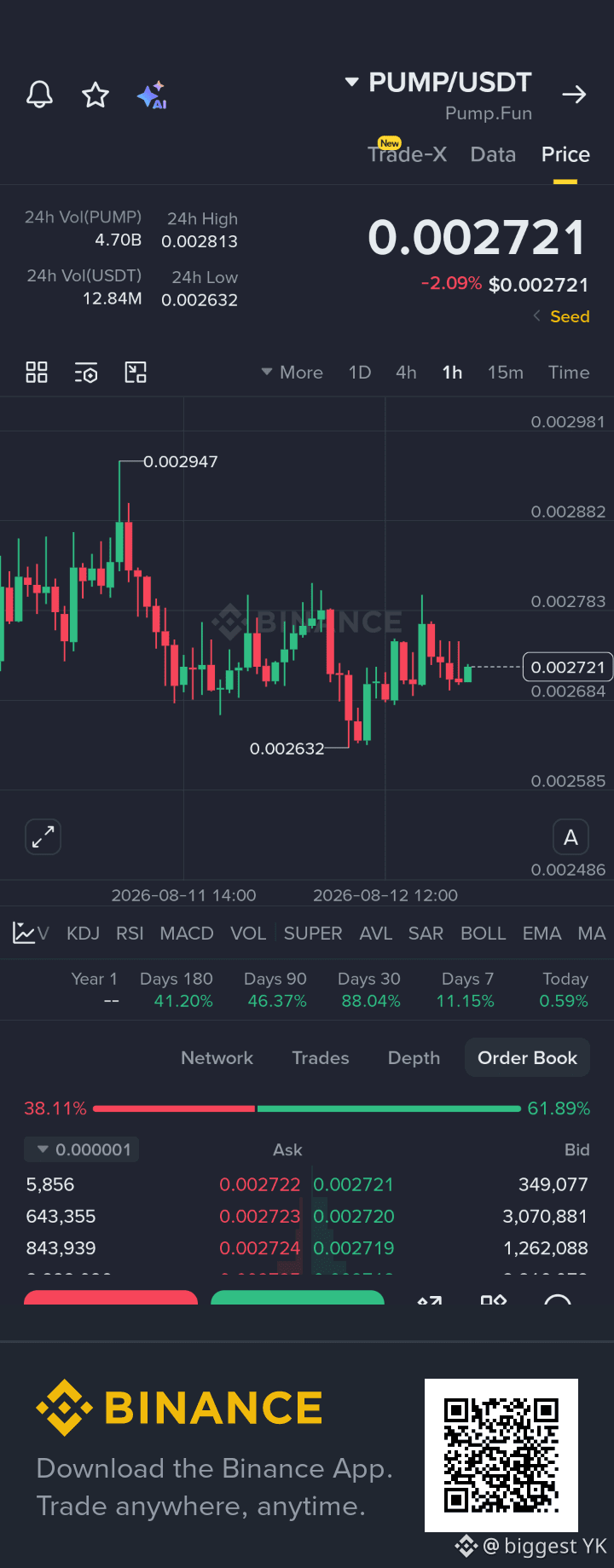614x1568 pixels.
Task: Click bid price 0.002720
Action: [x=354, y=1216]
